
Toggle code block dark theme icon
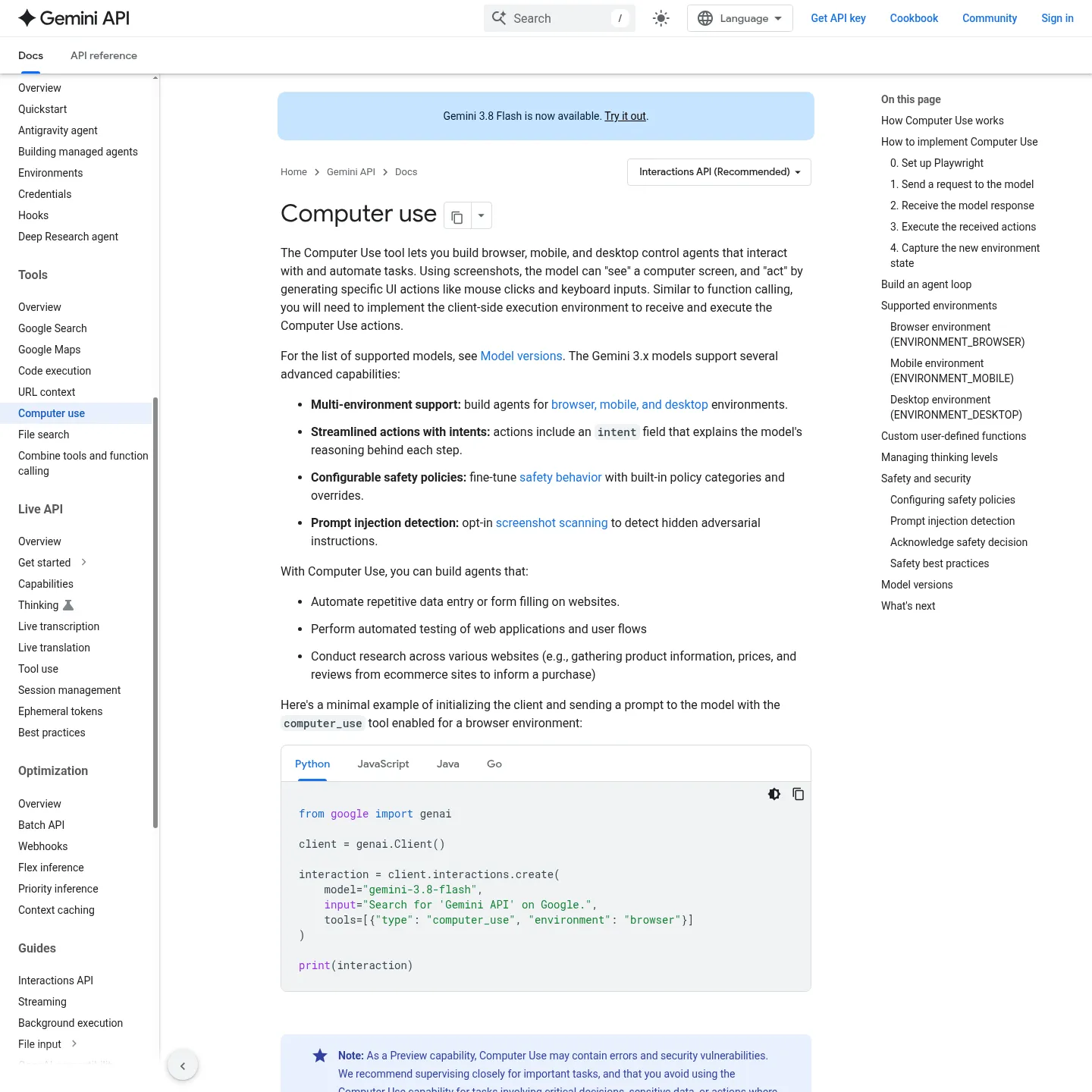774,794
